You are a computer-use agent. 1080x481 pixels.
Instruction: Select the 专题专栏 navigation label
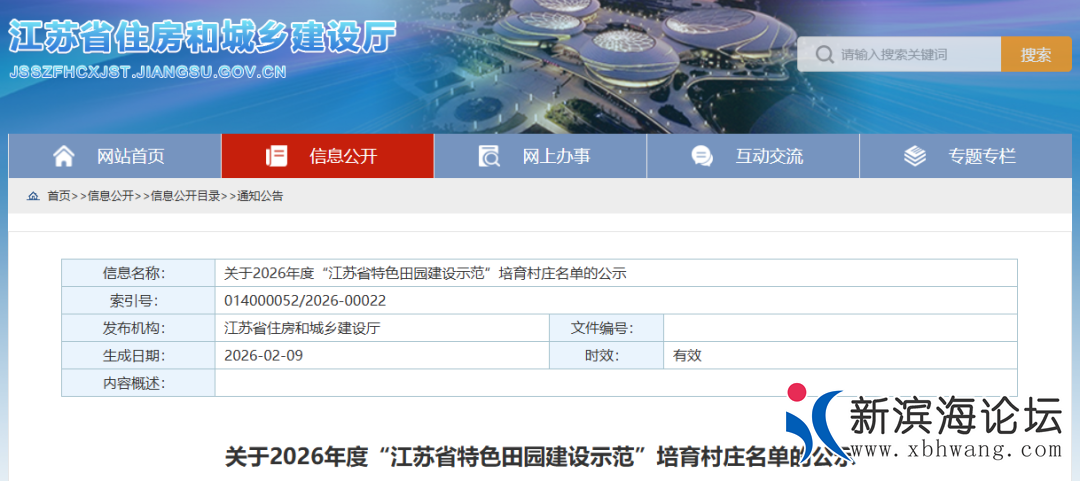982,156
